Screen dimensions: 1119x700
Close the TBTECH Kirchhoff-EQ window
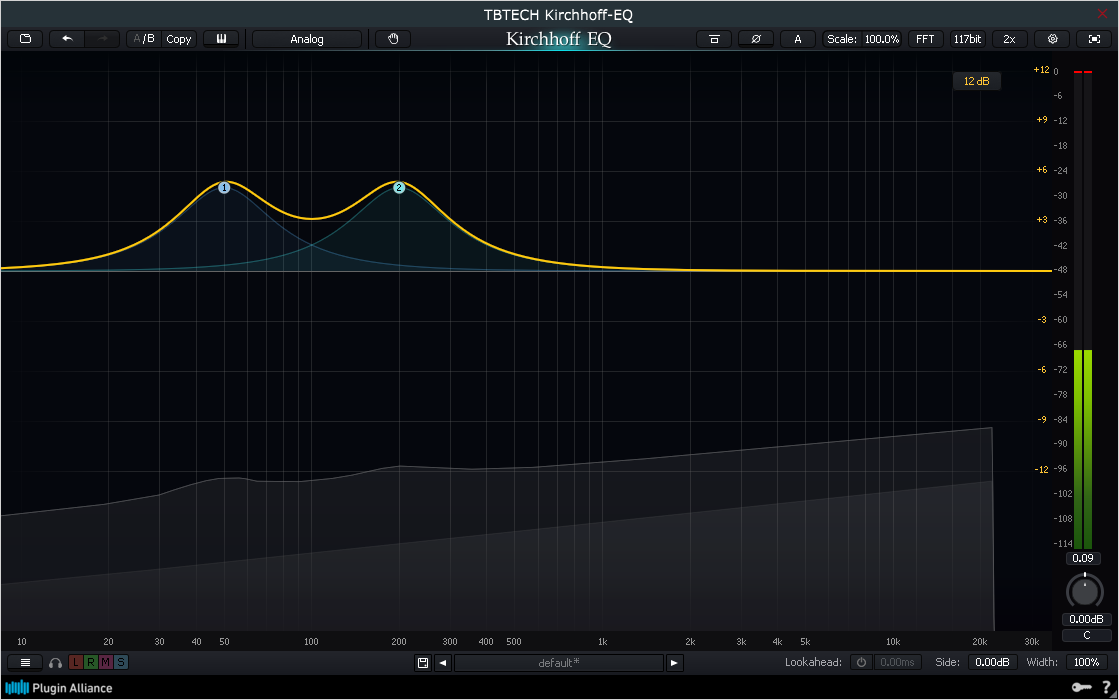[x=1103, y=14]
